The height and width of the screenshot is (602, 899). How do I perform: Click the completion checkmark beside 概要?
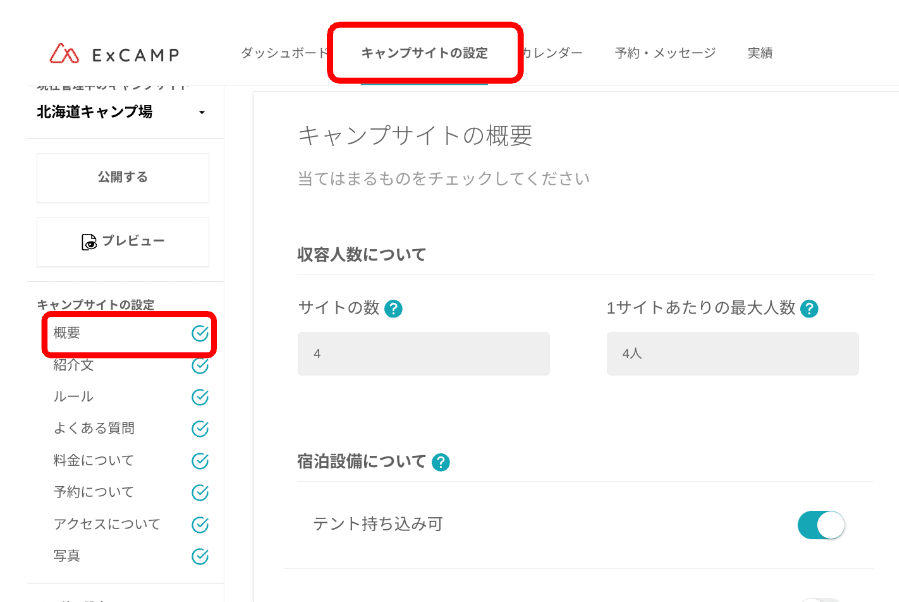(199, 332)
